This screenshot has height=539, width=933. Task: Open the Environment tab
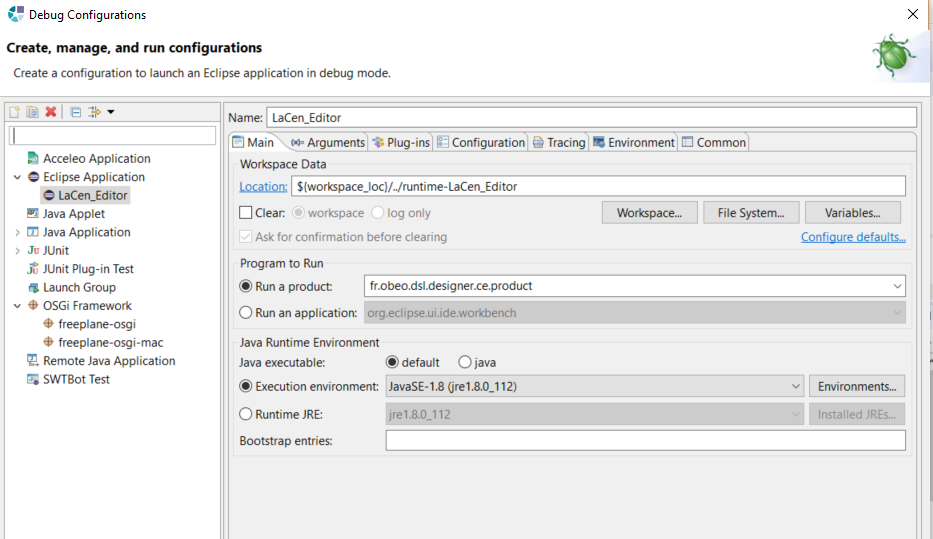click(x=634, y=142)
